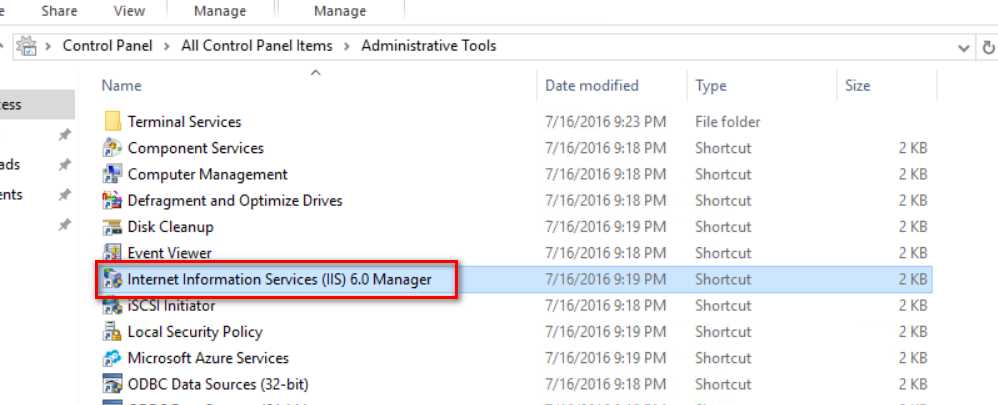Select Local Security Policy file name
The height and width of the screenshot is (405, 998).
coord(195,332)
